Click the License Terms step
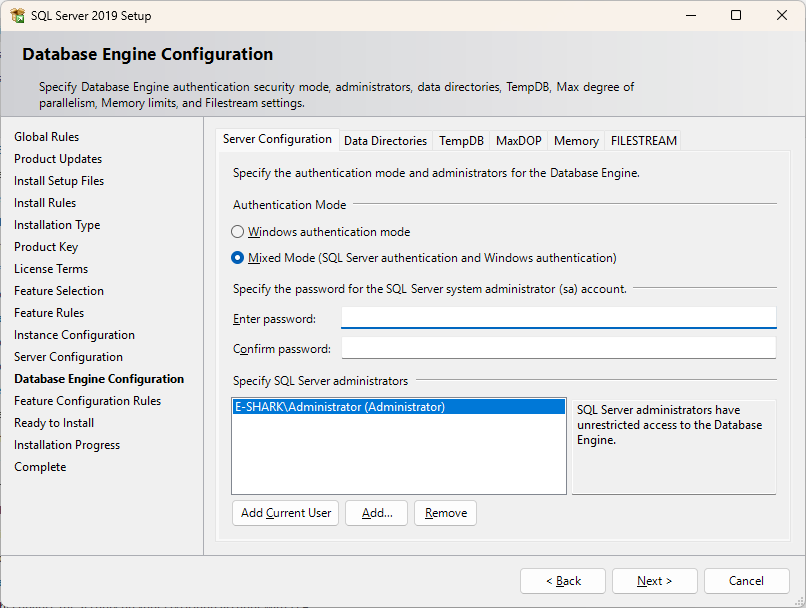 click(x=51, y=269)
